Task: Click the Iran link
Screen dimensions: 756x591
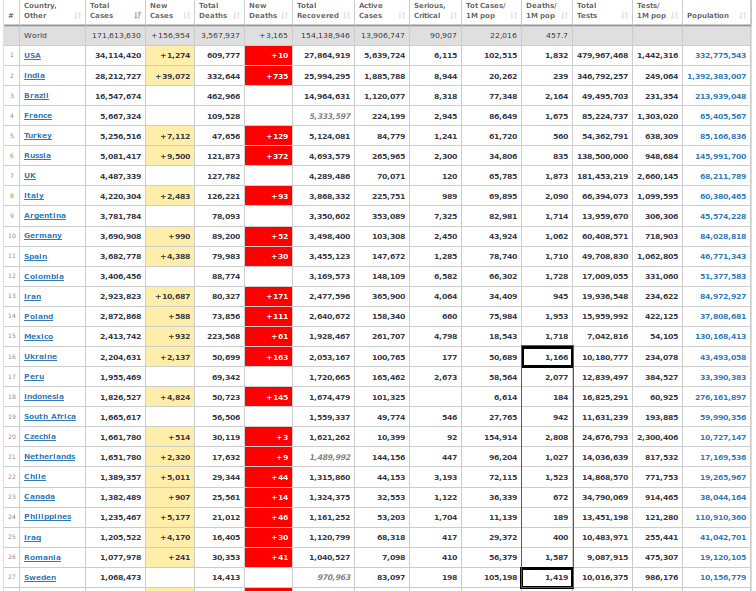Action: (x=32, y=296)
